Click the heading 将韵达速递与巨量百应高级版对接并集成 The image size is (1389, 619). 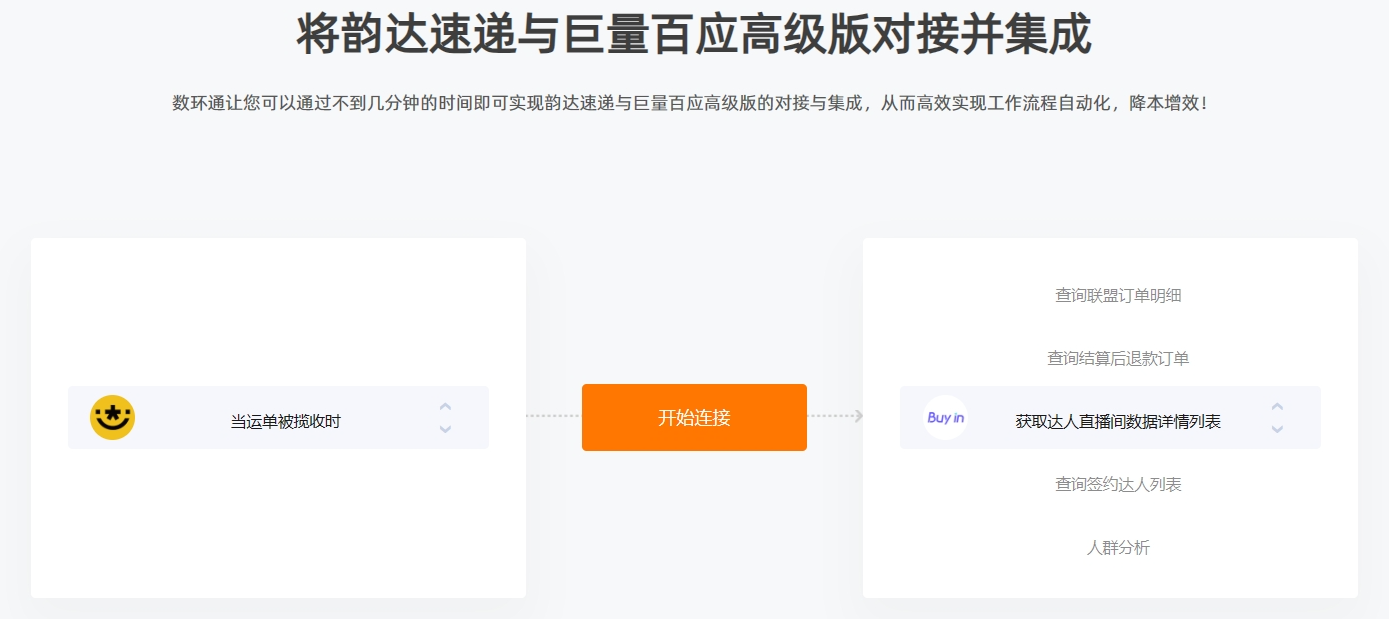pyautogui.click(x=694, y=34)
